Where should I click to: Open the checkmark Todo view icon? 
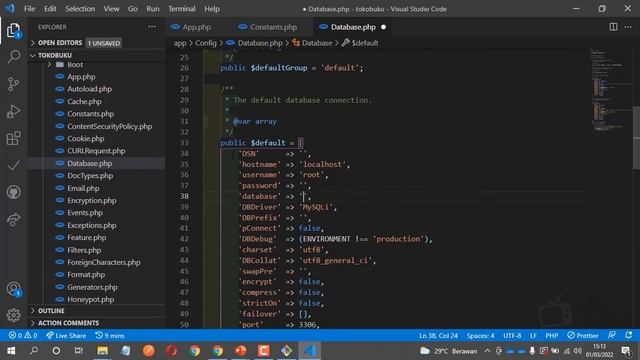(x=13, y=165)
